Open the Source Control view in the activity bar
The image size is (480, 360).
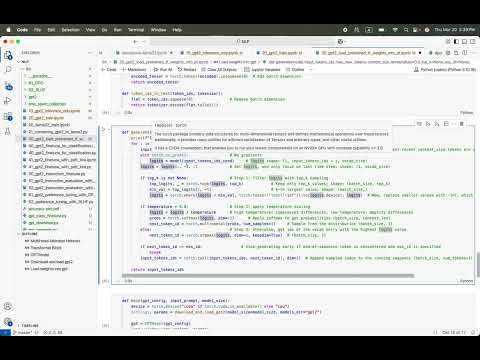[x=8, y=86]
